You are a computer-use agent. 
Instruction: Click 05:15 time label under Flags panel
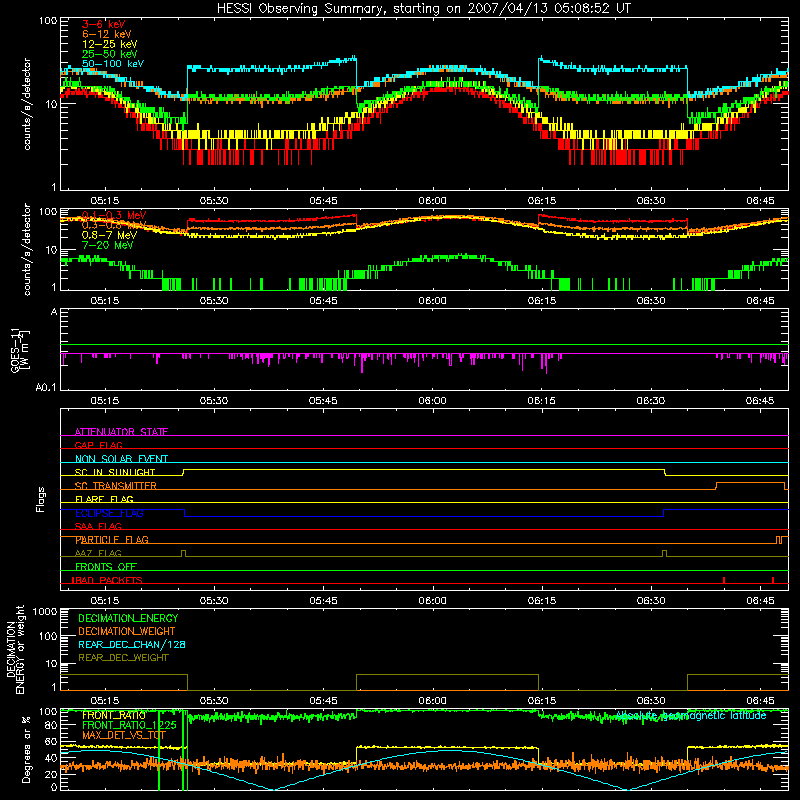(x=105, y=601)
